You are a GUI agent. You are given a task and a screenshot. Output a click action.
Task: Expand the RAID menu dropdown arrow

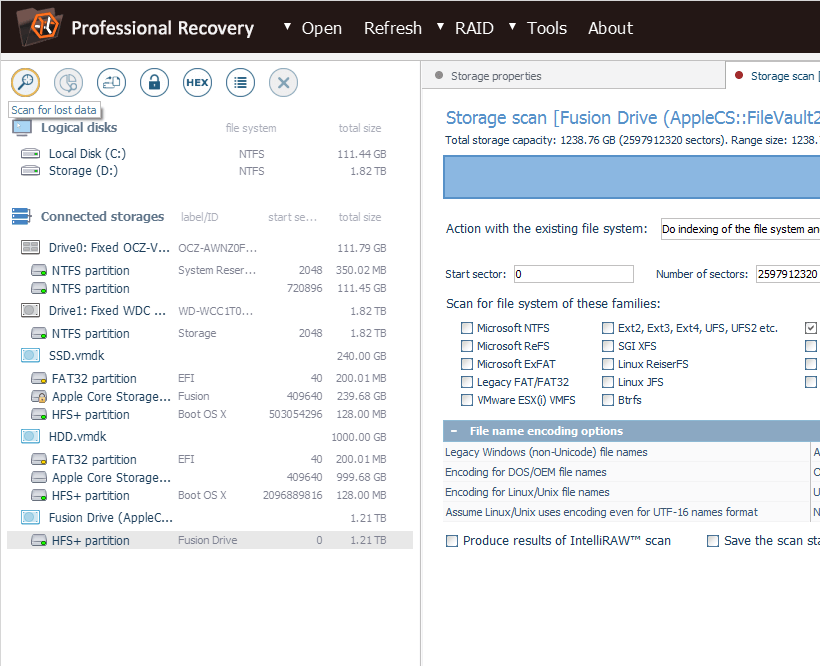tap(440, 26)
